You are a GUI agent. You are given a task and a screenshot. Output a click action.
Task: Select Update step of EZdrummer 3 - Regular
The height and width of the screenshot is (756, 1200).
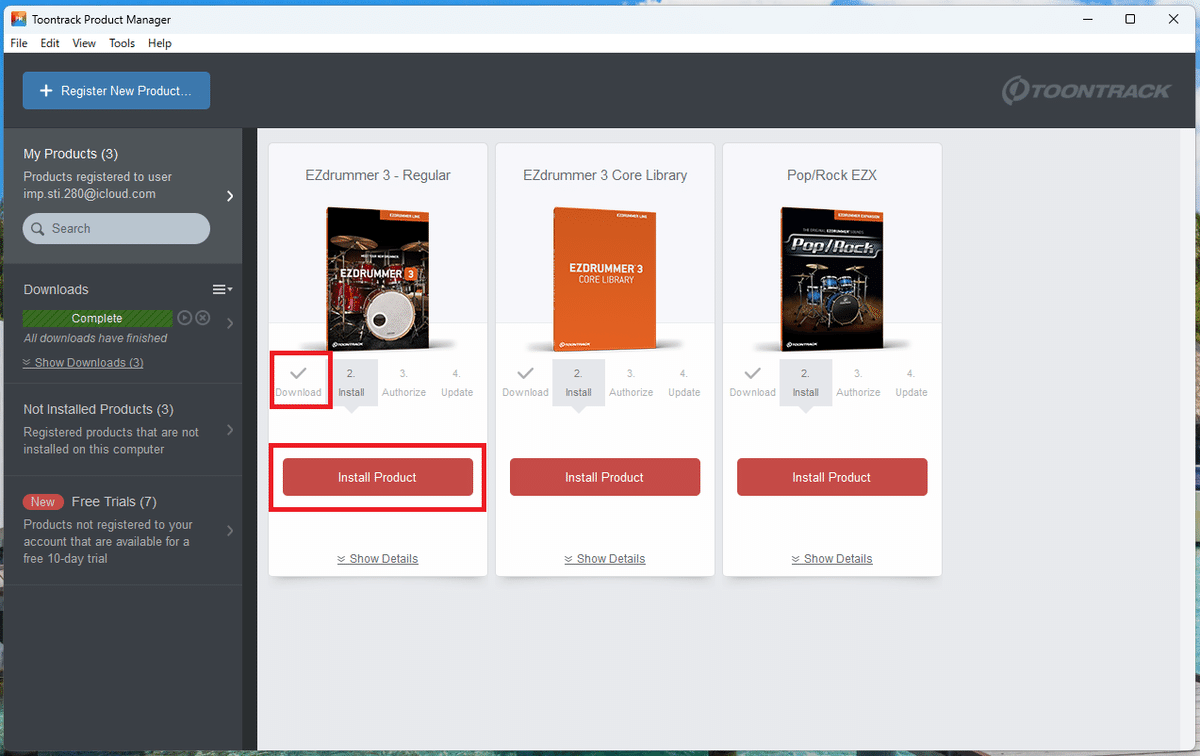point(457,381)
